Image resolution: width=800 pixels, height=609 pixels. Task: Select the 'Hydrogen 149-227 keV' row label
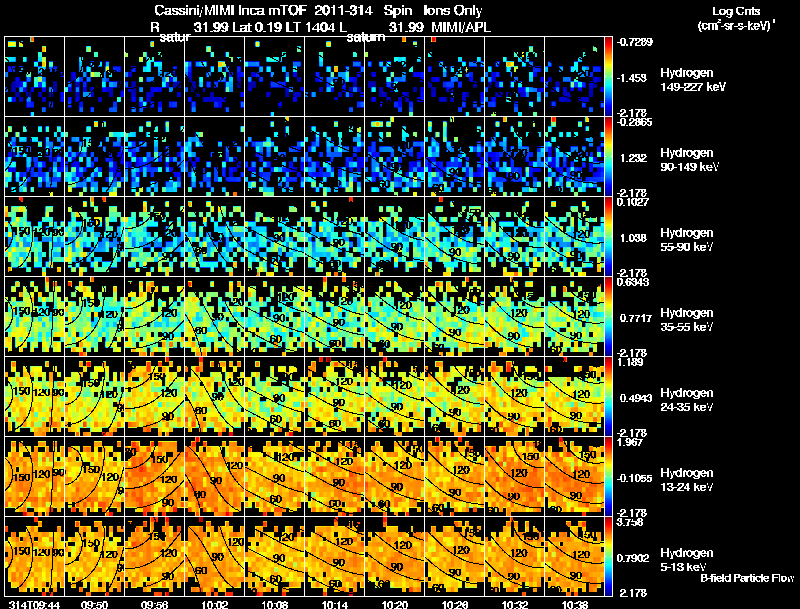[x=693, y=80]
